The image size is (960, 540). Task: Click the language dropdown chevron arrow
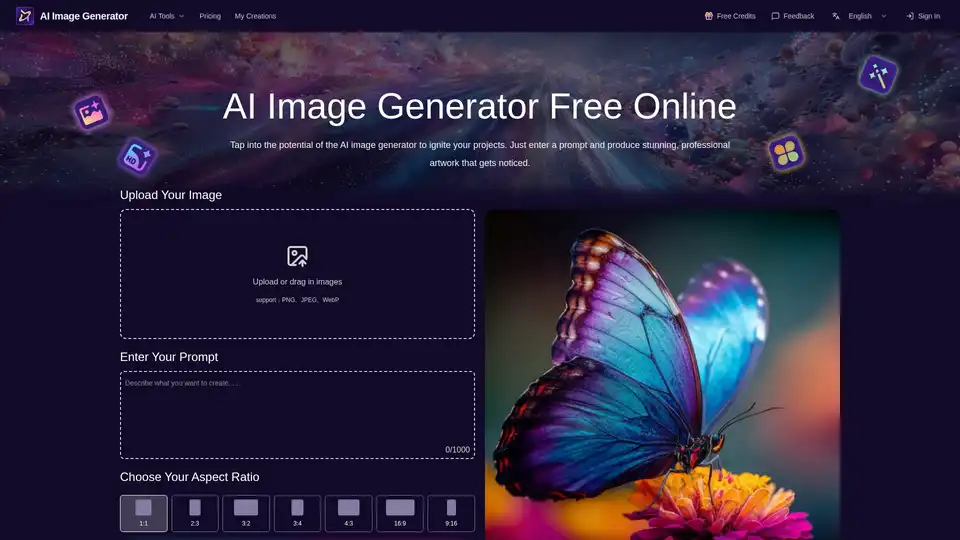coord(883,16)
